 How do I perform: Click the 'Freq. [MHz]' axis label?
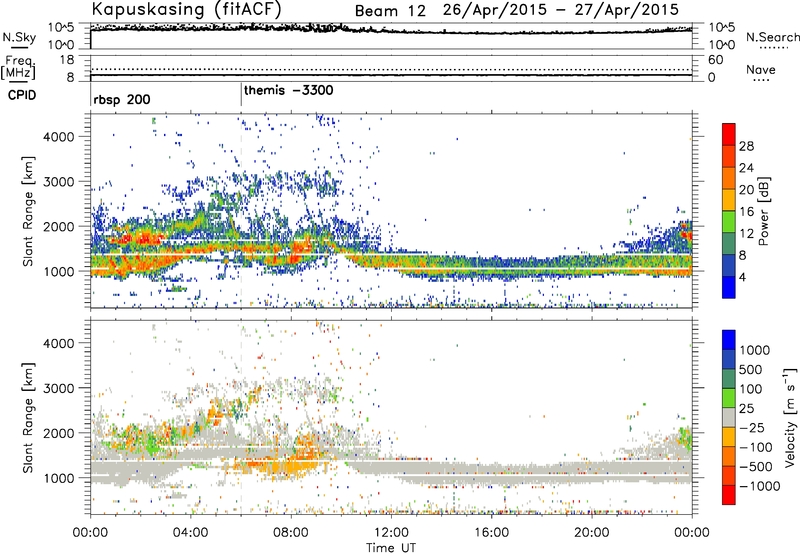click(x=19, y=67)
